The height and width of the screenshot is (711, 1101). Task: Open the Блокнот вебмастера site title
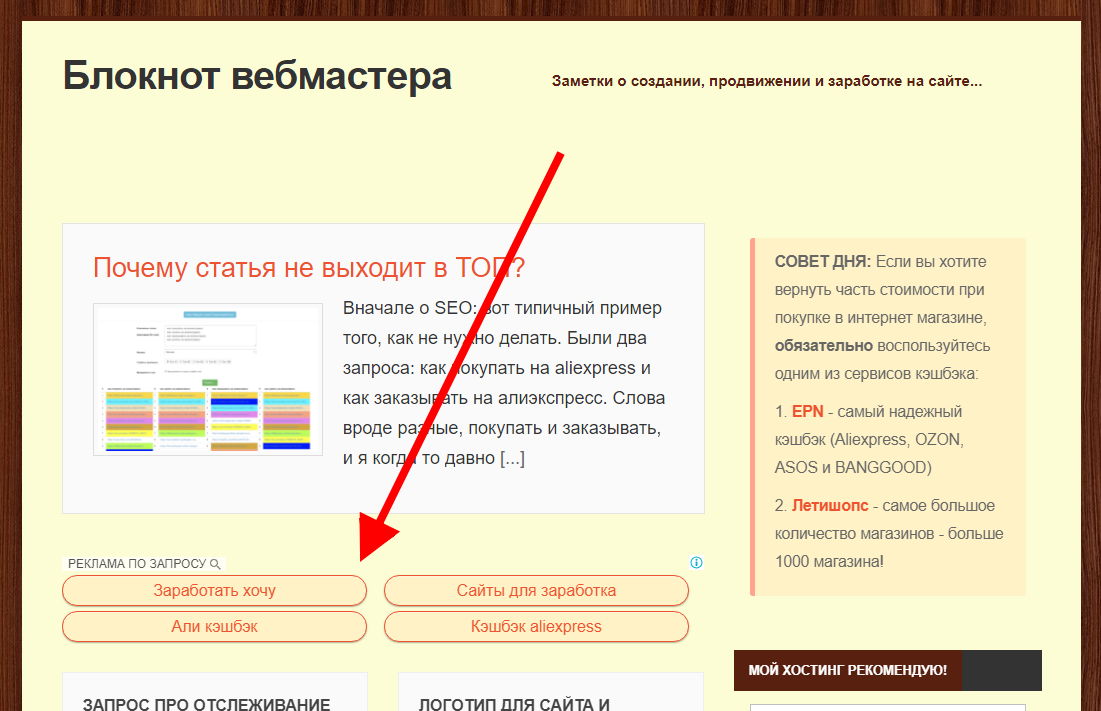tap(257, 76)
